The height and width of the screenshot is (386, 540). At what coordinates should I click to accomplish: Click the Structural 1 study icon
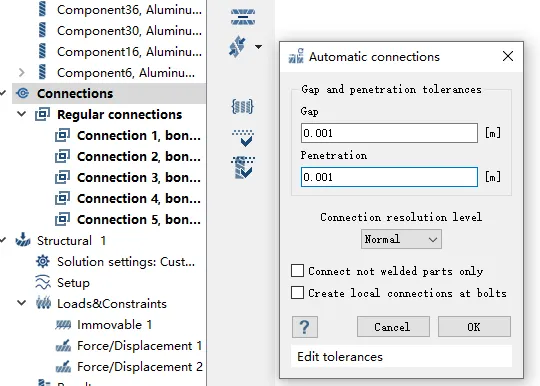coord(23,240)
